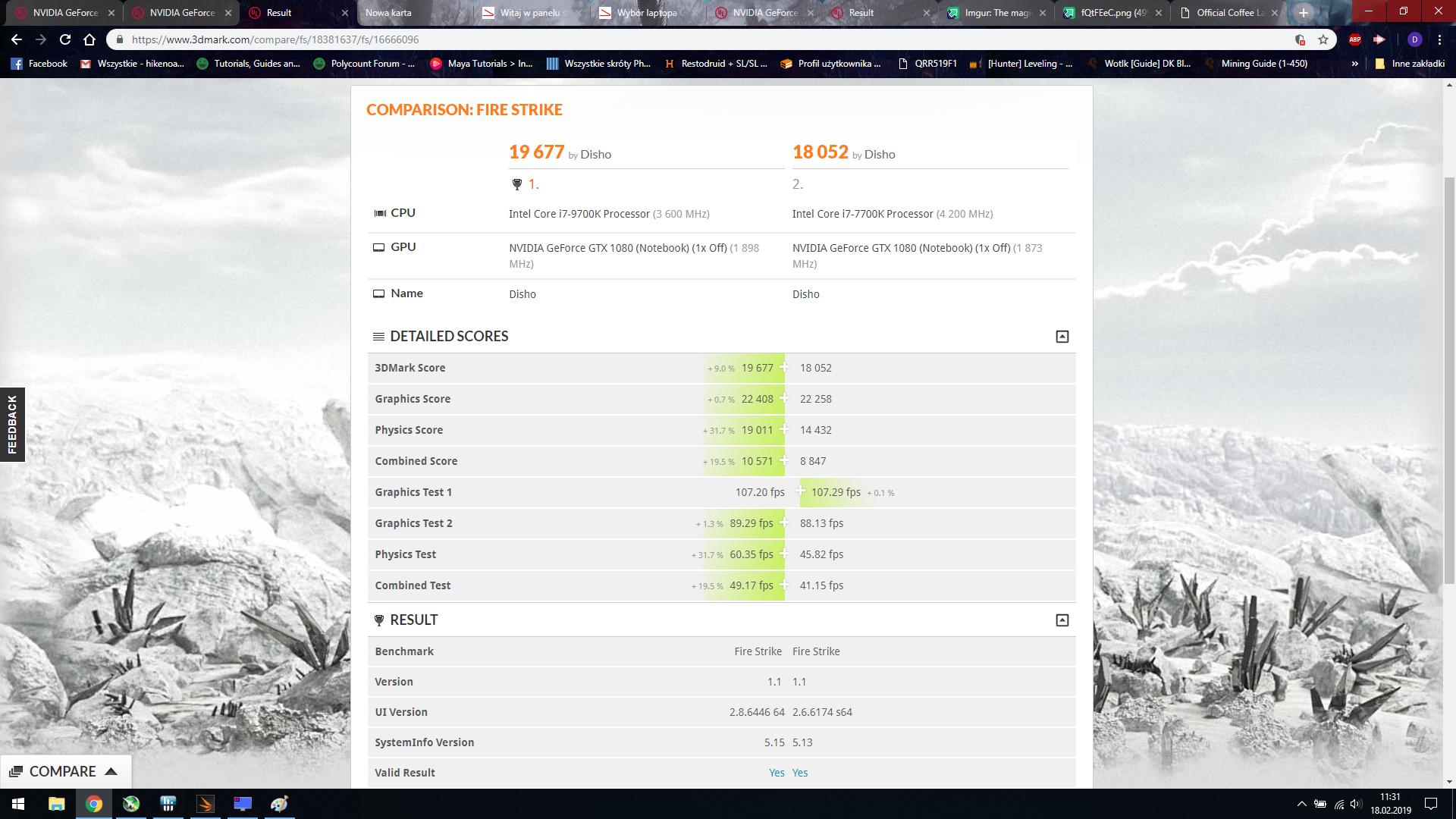Go forward with the browser forward arrow

(x=41, y=39)
